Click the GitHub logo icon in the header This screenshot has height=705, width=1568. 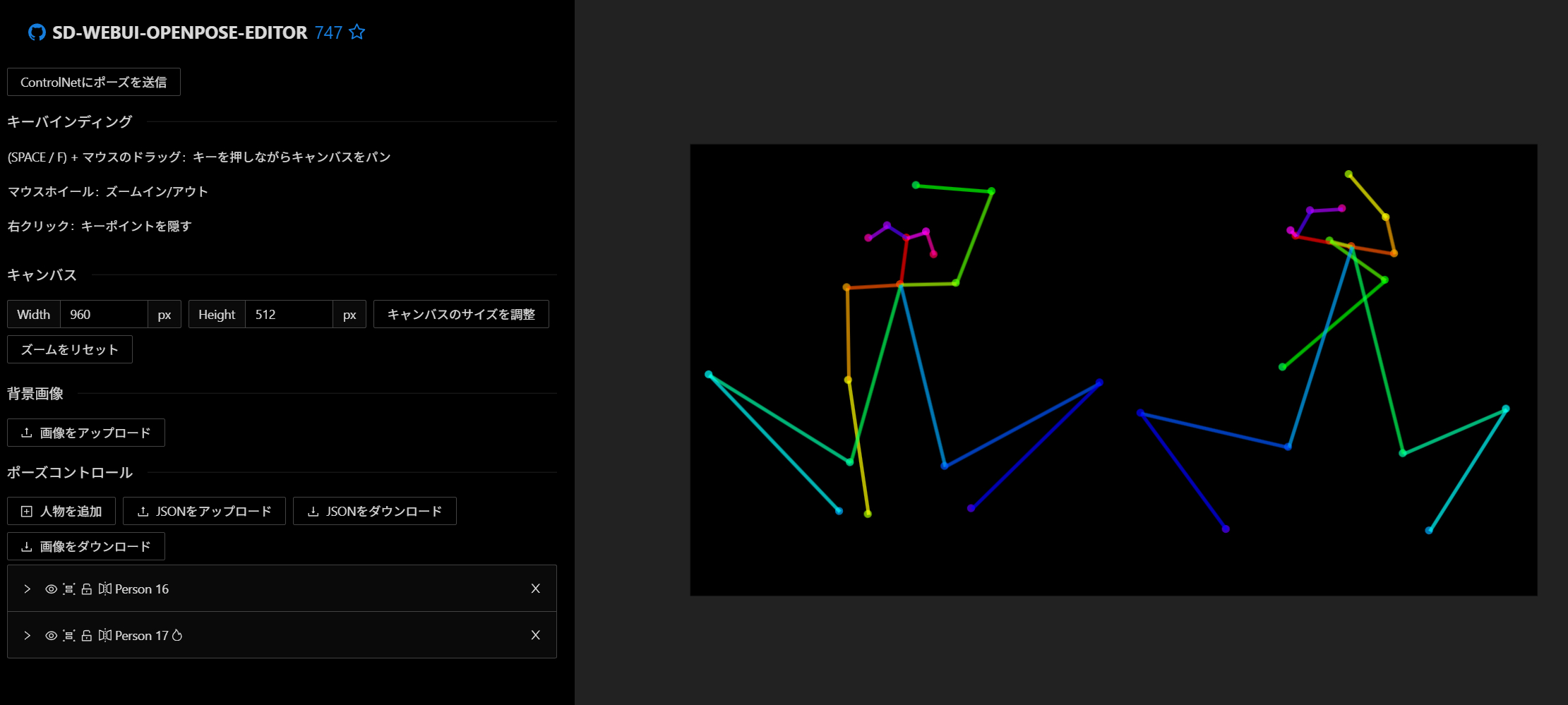pyautogui.click(x=37, y=32)
